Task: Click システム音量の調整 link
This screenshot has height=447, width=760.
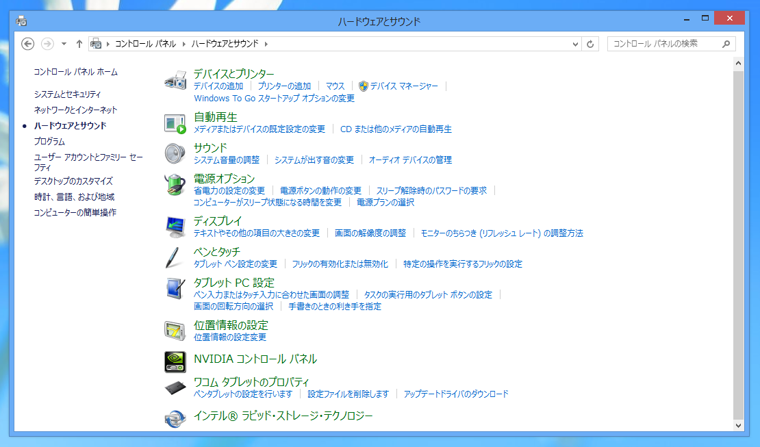Action: tap(226, 160)
